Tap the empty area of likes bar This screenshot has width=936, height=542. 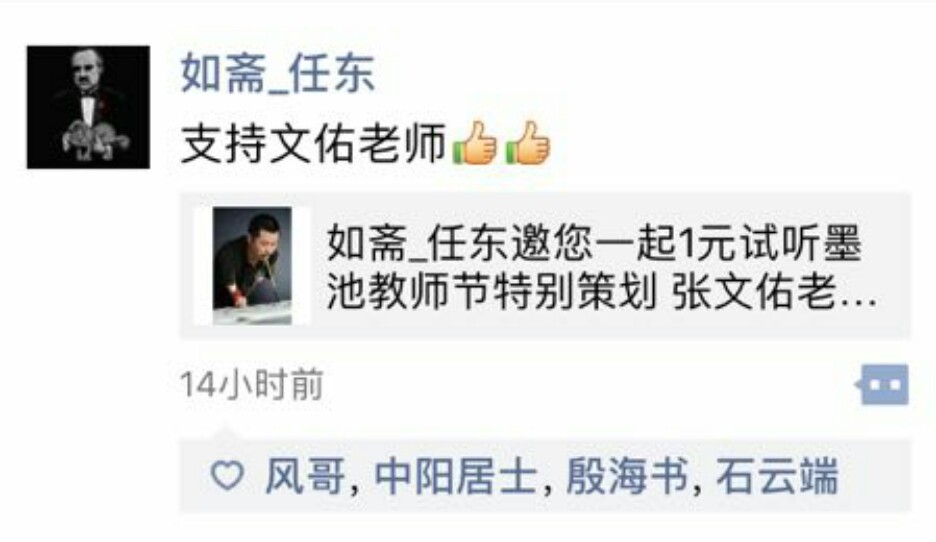point(875,476)
